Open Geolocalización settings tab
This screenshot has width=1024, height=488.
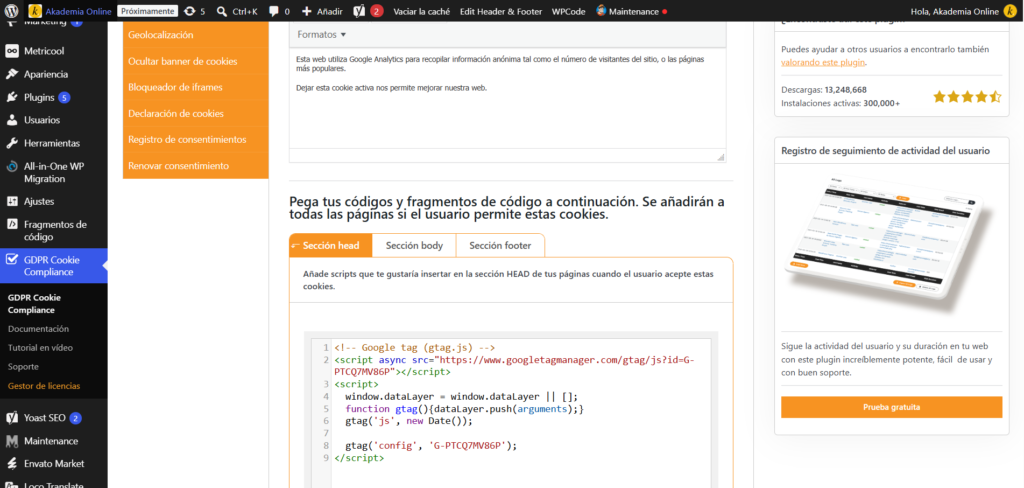tap(196, 35)
